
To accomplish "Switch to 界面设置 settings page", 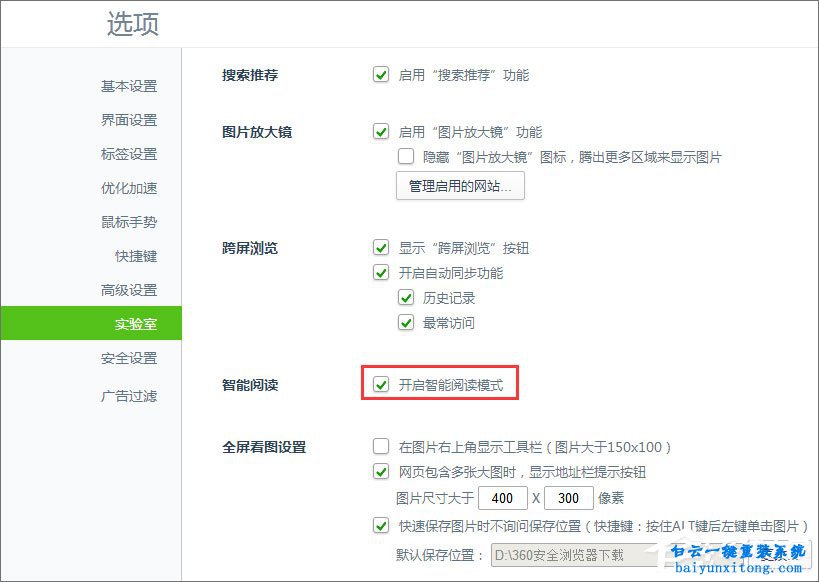I will tap(128, 120).
